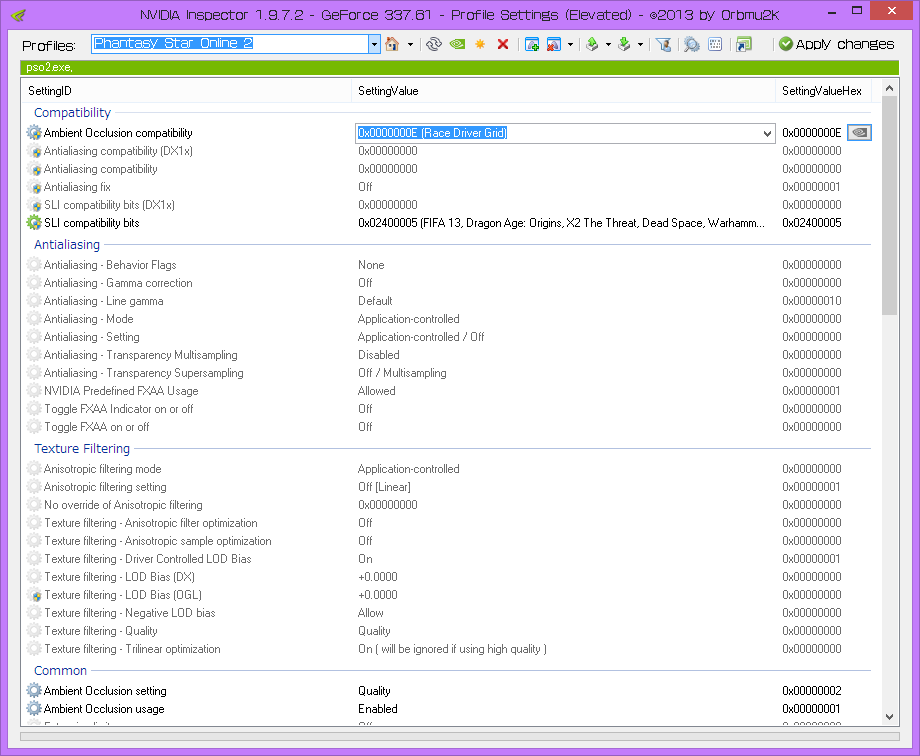The width and height of the screenshot is (920, 756).
Task: Select the No override of Anisotropic filtering row
Action: pyautogui.click(x=447, y=505)
